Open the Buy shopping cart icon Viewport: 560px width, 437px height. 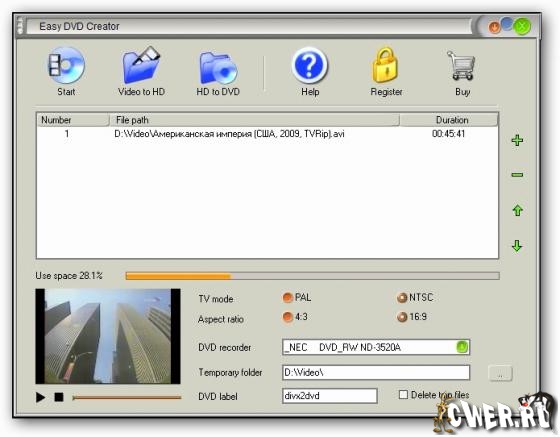[462, 65]
